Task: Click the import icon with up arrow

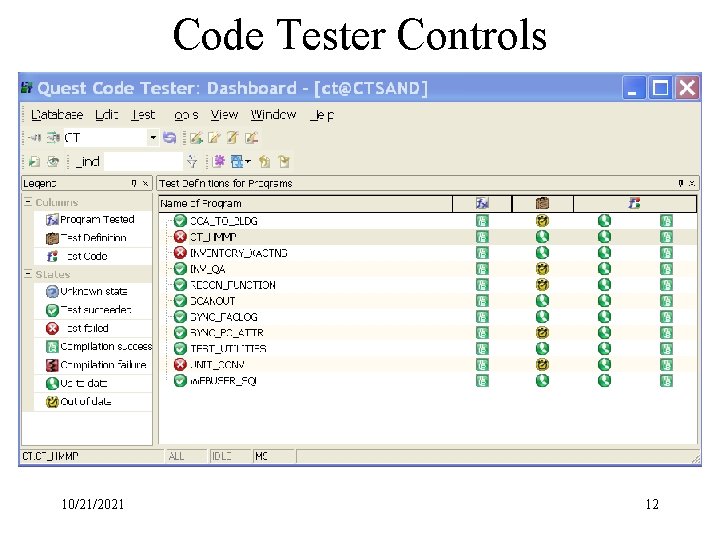Action: coord(264,162)
